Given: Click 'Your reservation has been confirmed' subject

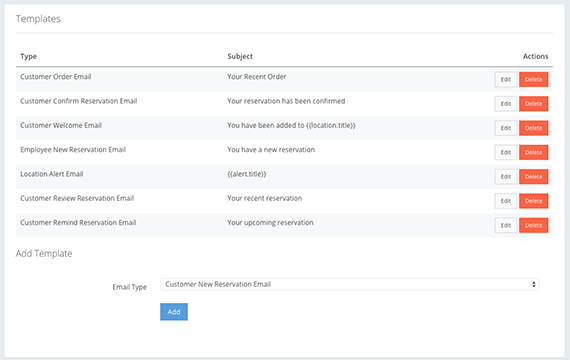Looking at the screenshot, I should tap(286, 101).
